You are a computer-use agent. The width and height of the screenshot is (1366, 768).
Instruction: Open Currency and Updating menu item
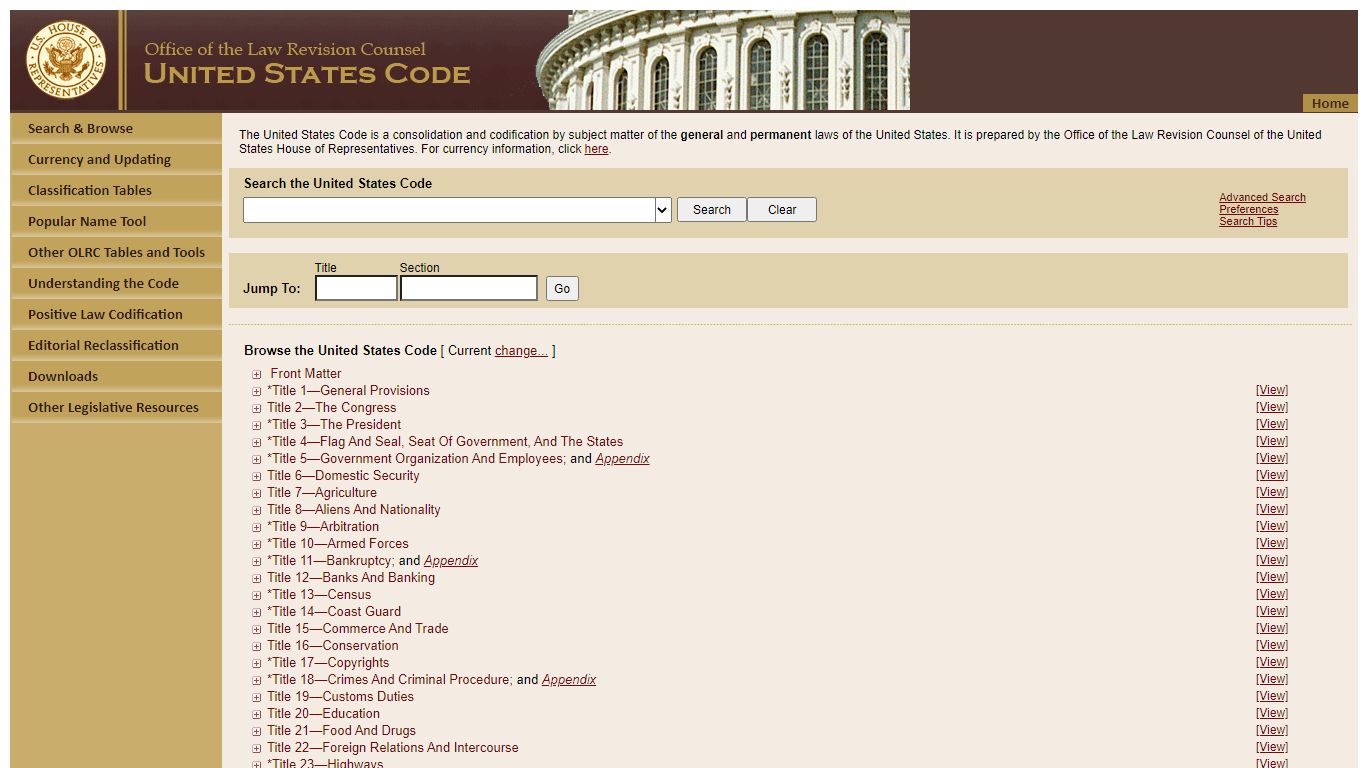point(116,159)
